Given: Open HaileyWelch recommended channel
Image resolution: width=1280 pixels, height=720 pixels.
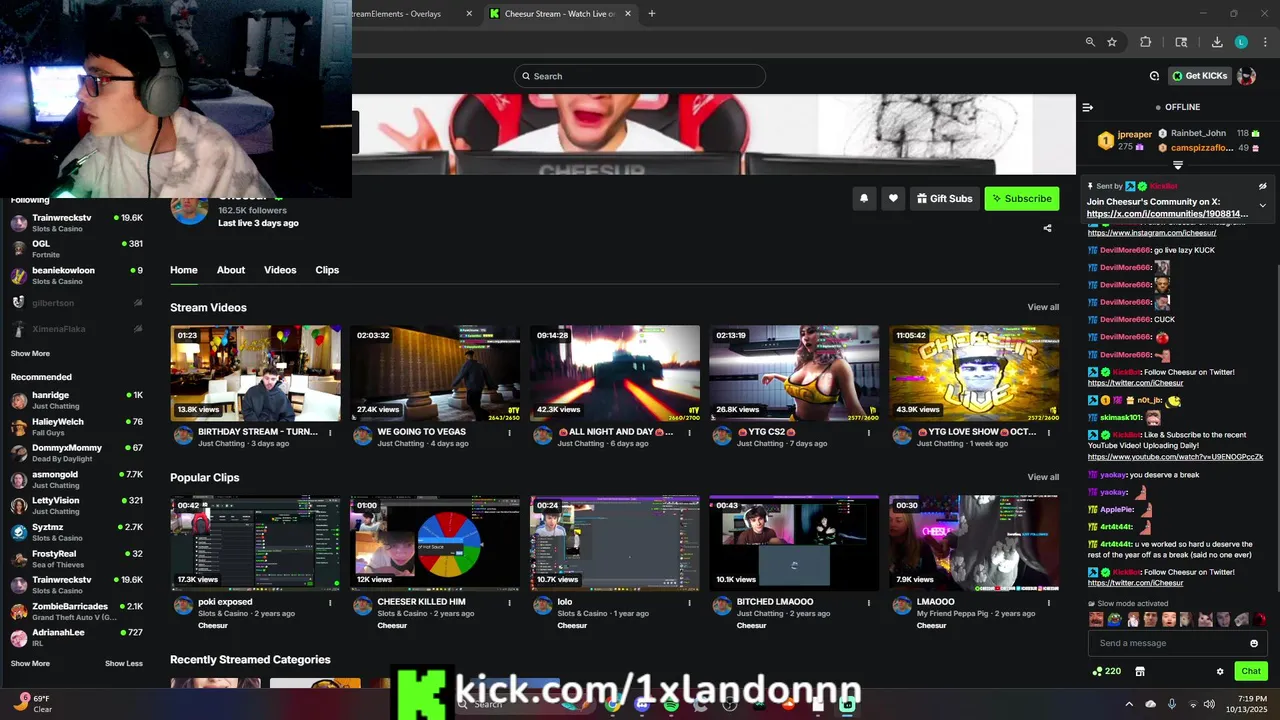Looking at the screenshot, I should point(76,427).
